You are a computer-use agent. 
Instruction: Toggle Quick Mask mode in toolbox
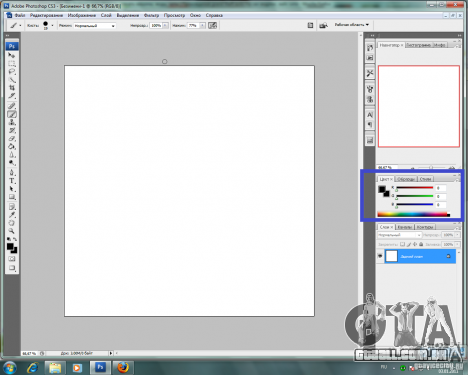tap(12, 259)
